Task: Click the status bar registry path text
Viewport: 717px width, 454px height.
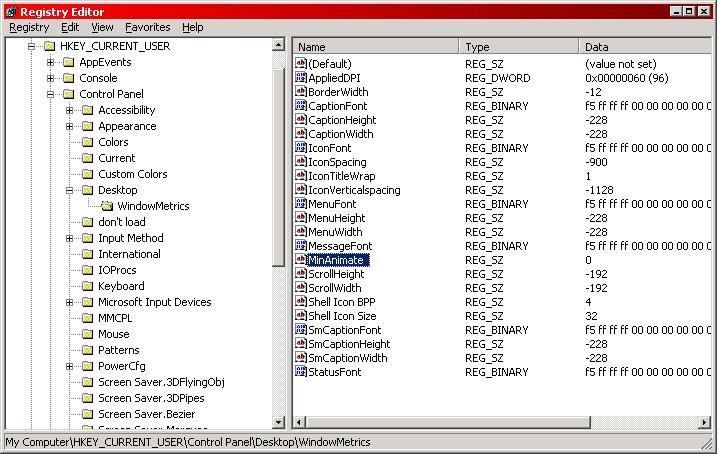Action: coord(188,442)
